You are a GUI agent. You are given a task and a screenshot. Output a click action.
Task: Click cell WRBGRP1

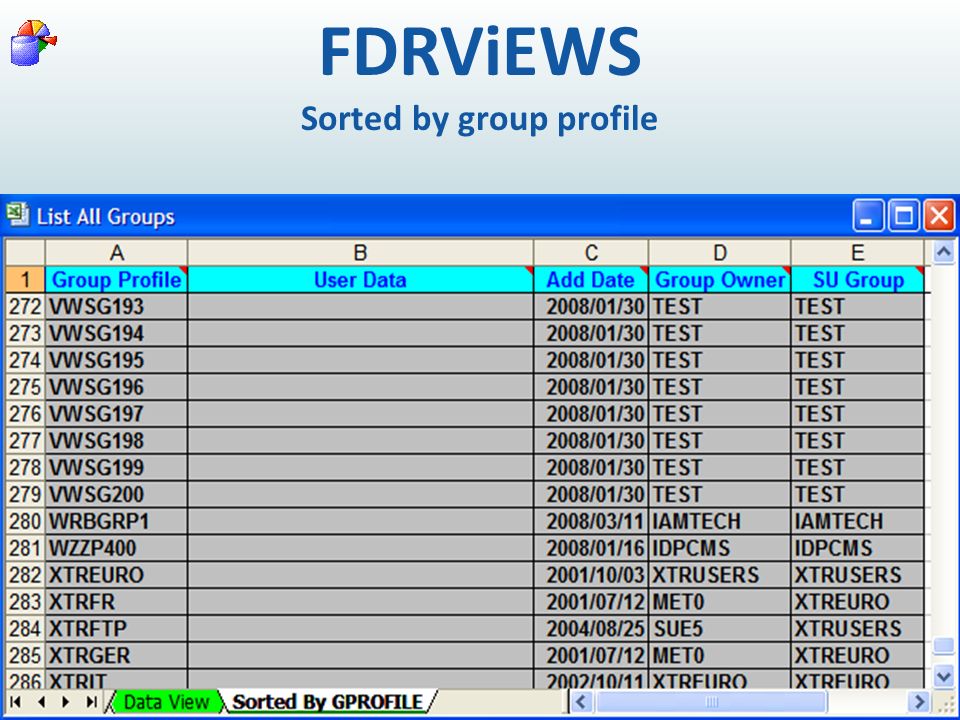pos(116,521)
